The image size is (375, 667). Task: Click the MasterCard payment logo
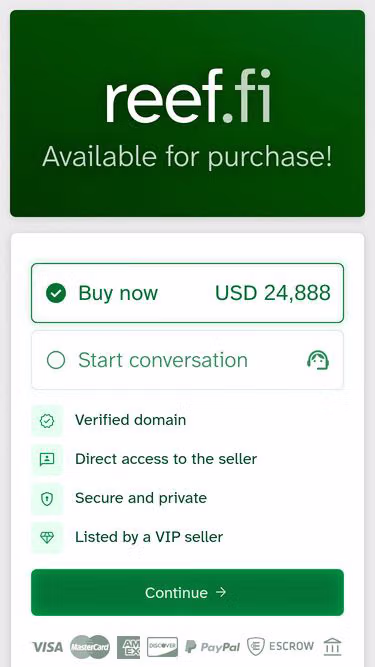click(90, 647)
